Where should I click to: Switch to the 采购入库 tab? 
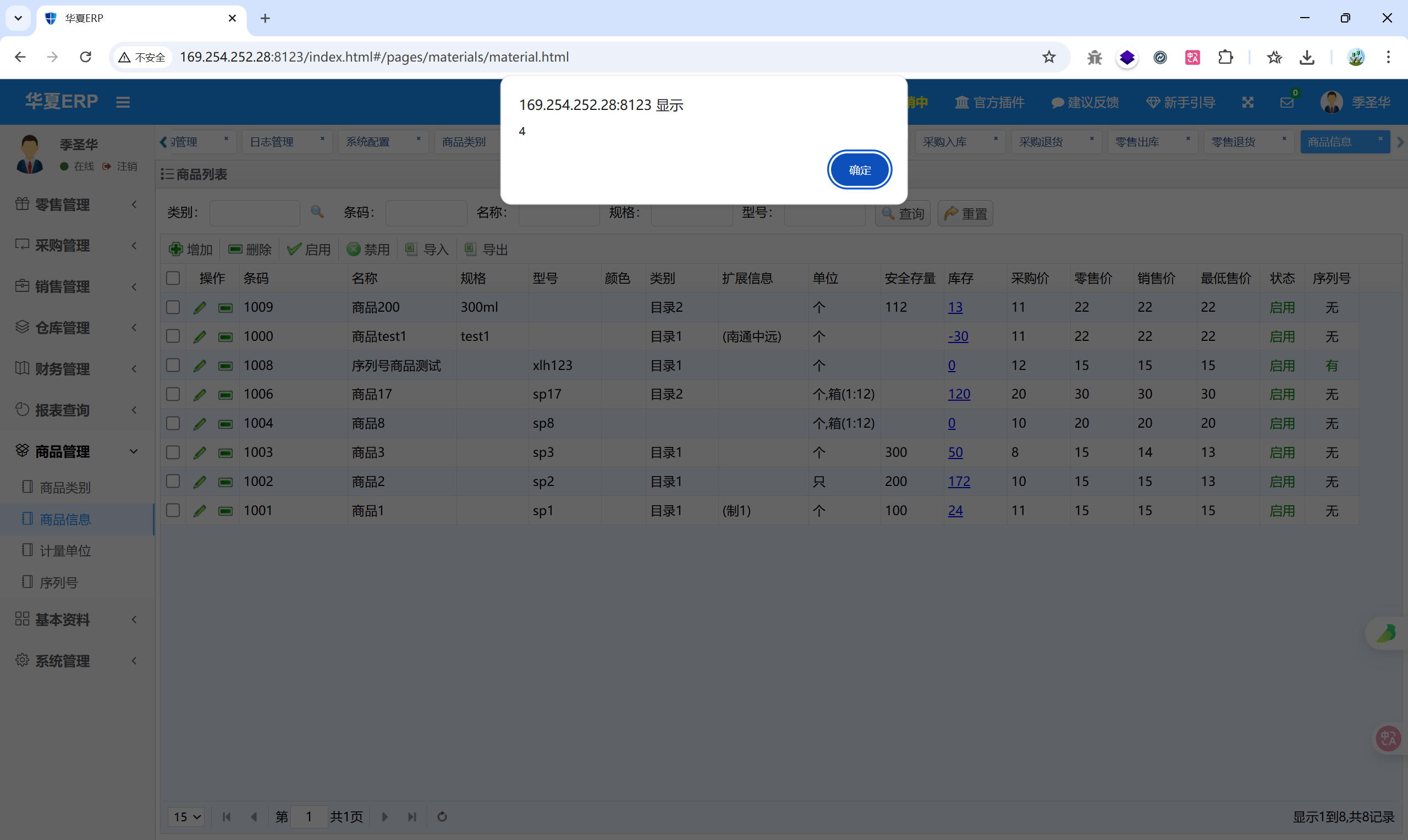945,142
